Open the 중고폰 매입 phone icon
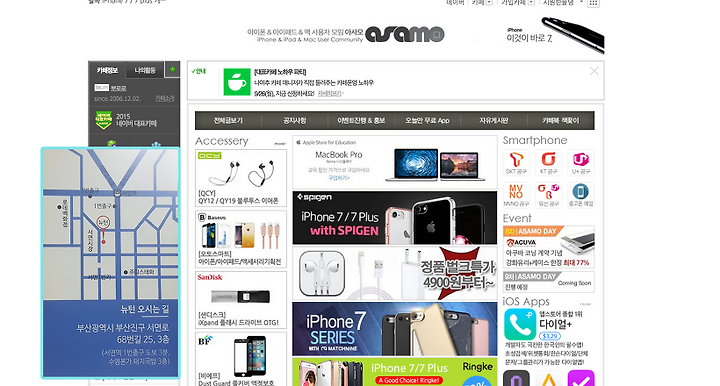This screenshot has width=720, height=386. point(581,195)
